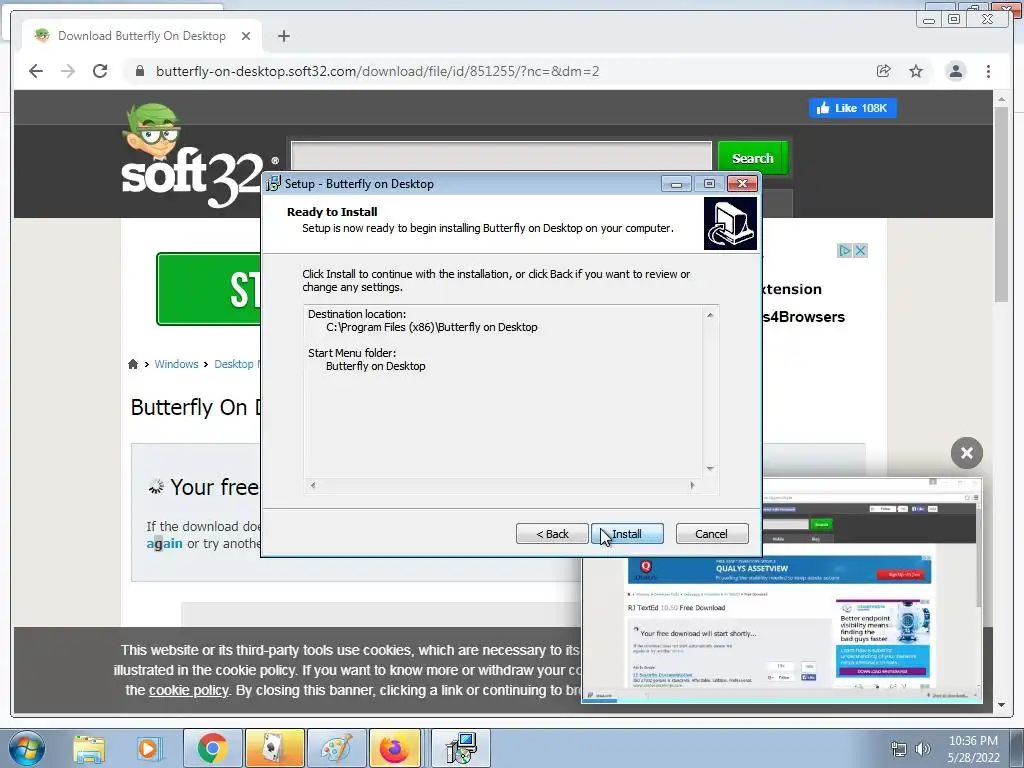The width and height of the screenshot is (1024, 768).
Task: Share this page via the share icon
Action: click(884, 71)
